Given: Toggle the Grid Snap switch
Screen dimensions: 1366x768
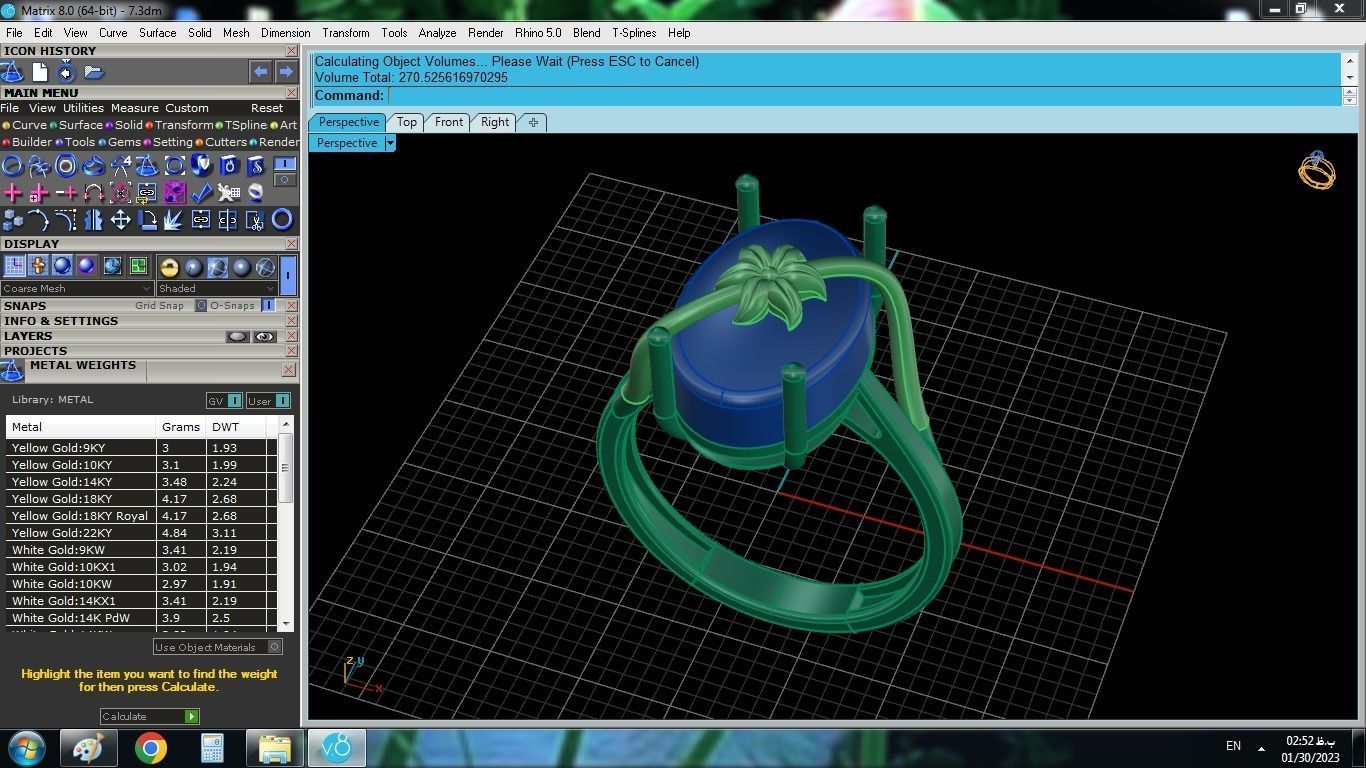Looking at the screenshot, I should pyautogui.click(x=200, y=306).
